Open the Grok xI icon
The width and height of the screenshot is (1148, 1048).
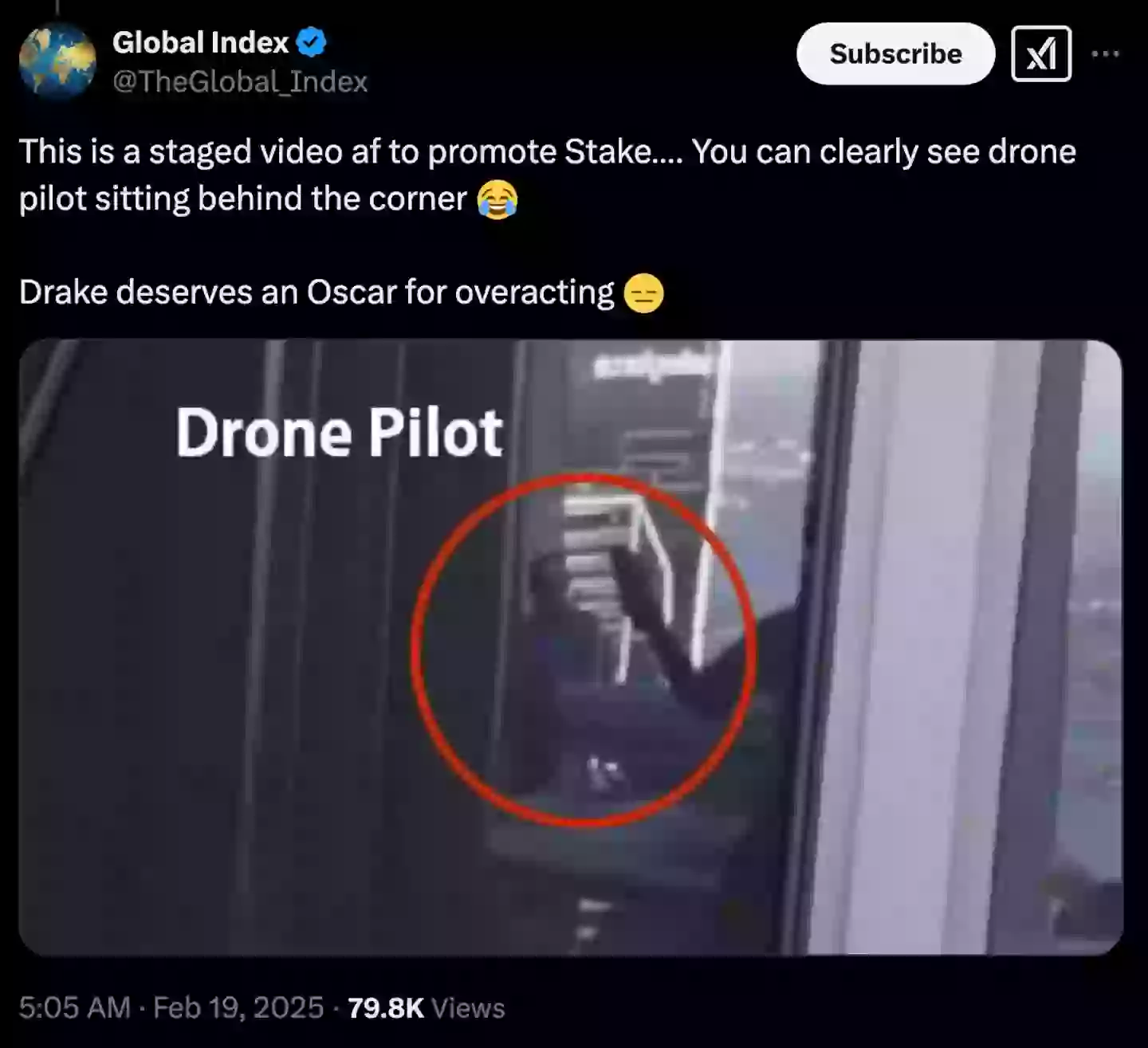1040,54
